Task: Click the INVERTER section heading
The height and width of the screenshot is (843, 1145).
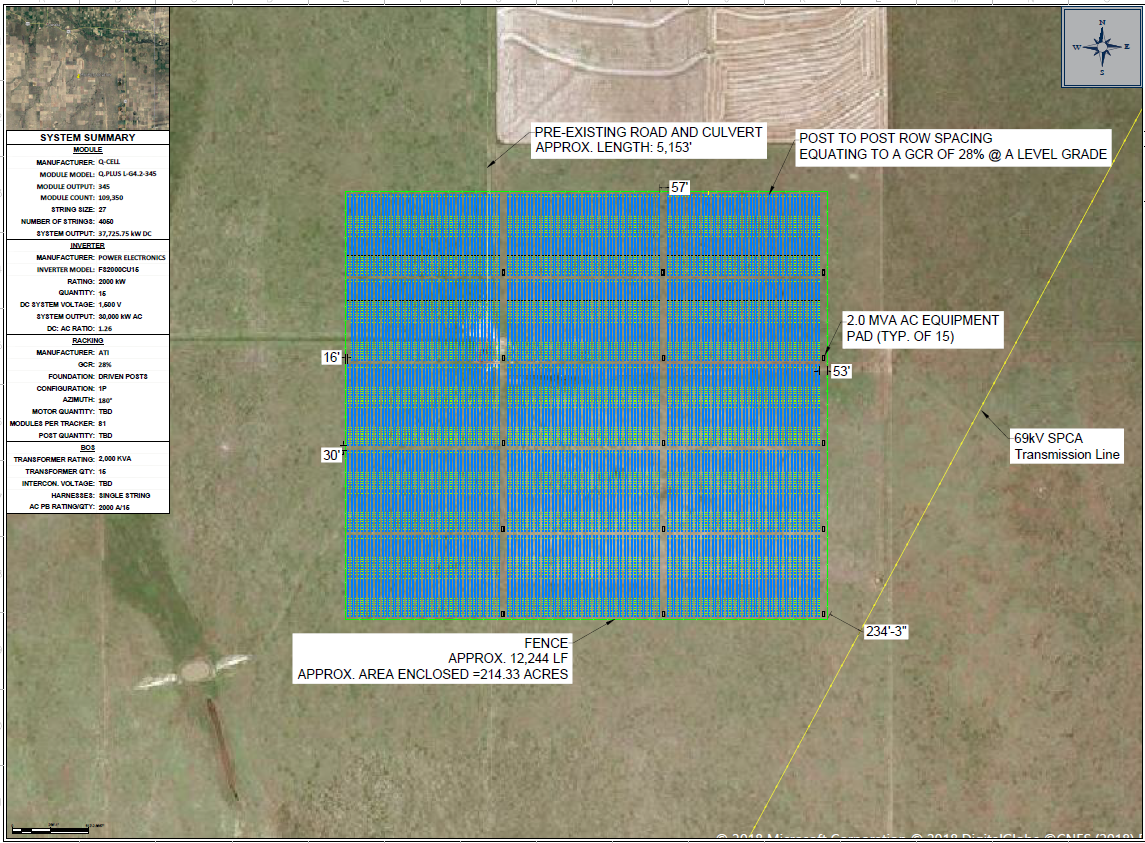Action: (x=88, y=245)
